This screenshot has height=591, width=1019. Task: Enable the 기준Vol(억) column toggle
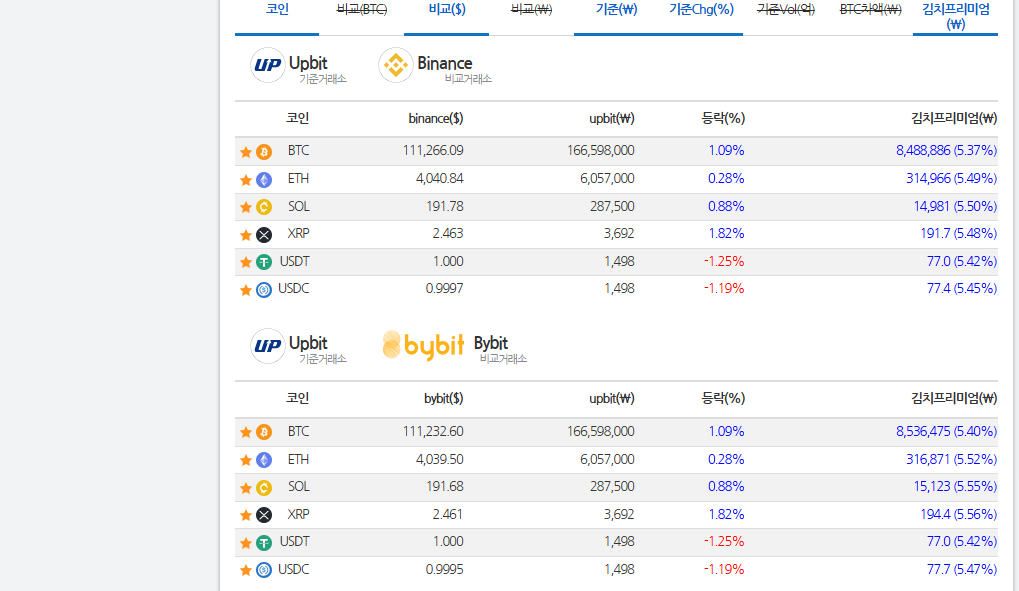pyautogui.click(x=785, y=10)
